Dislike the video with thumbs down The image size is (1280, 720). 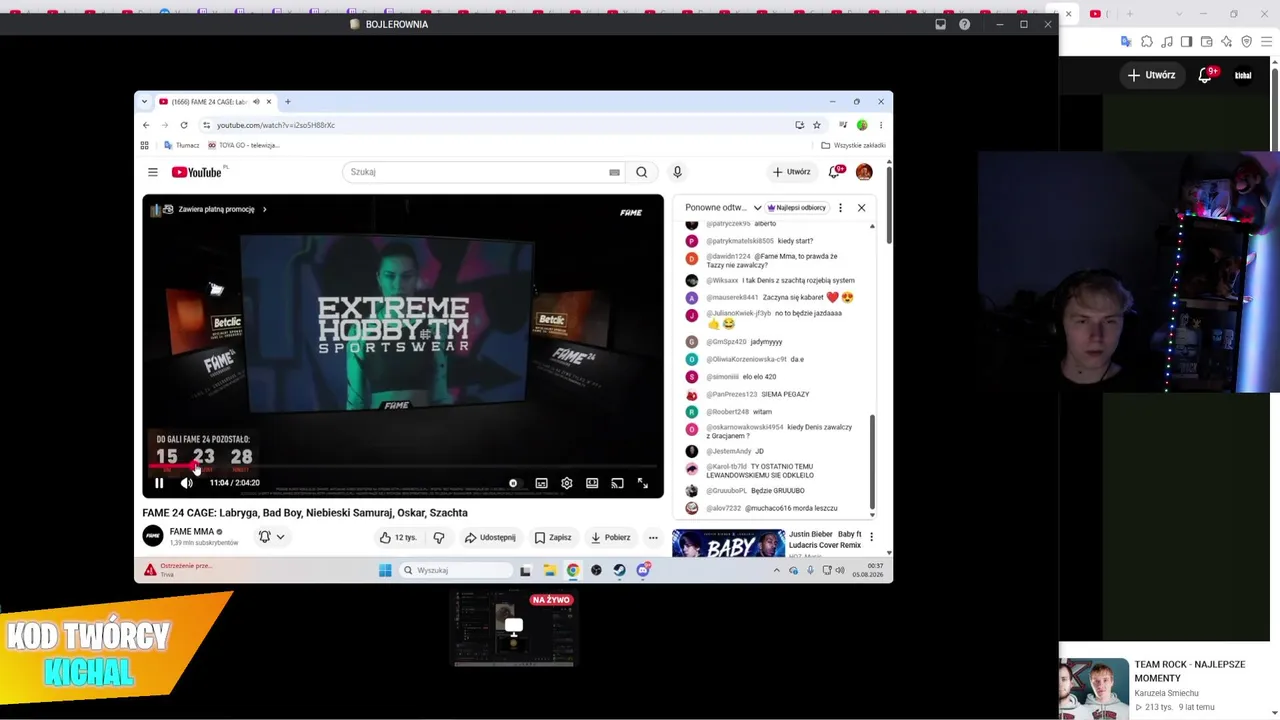point(438,538)
